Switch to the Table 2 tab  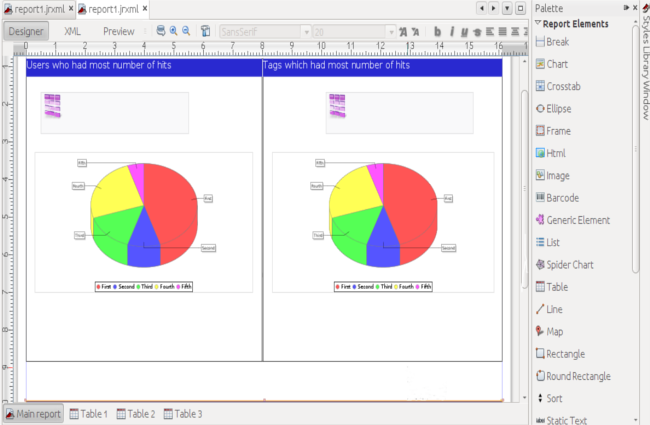click(137, 414)
